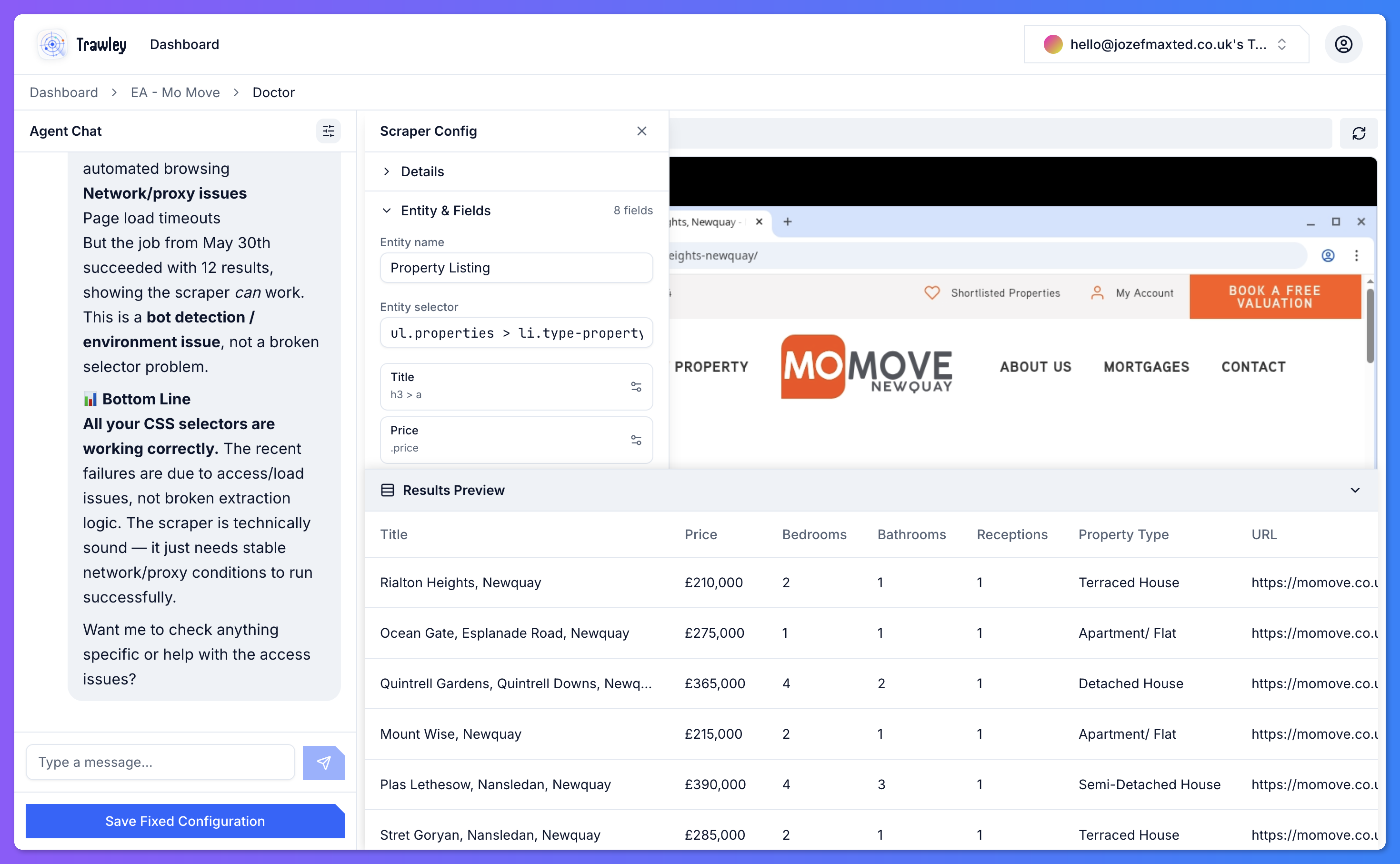
Task: Select the Quintrell Gardens row title
Action: click(x=516, y=684)
